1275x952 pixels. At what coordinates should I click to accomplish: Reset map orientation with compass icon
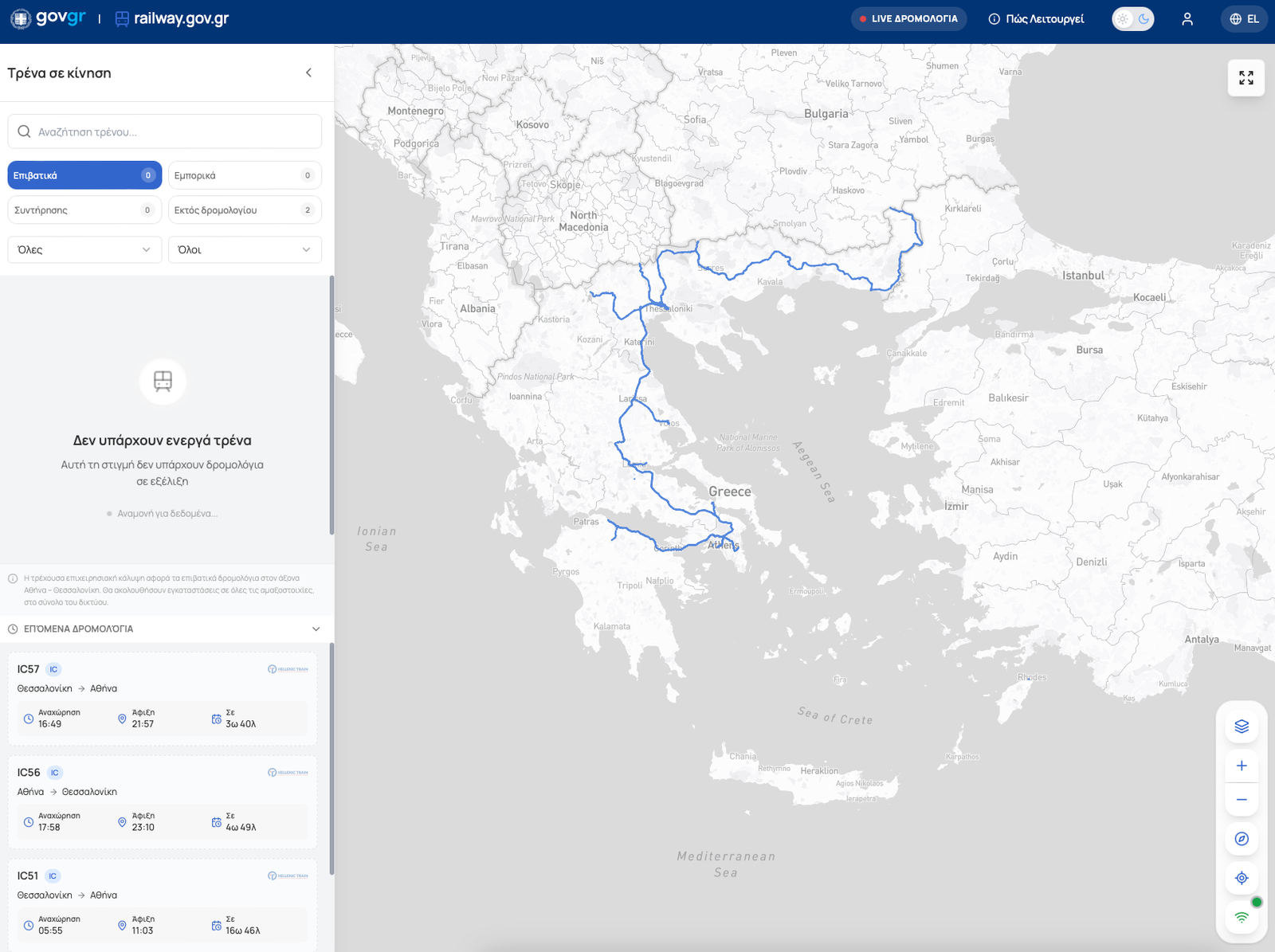(1242, 839)
